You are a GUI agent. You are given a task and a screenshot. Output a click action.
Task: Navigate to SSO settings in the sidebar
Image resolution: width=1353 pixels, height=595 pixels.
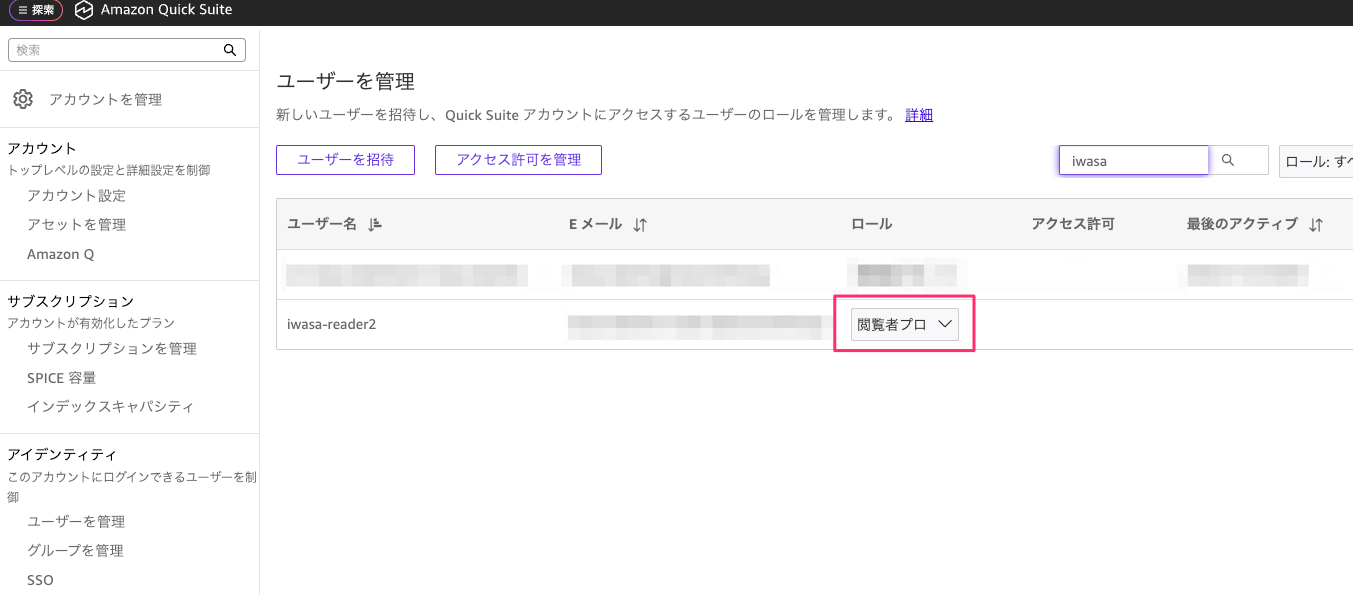pos(40,579)
